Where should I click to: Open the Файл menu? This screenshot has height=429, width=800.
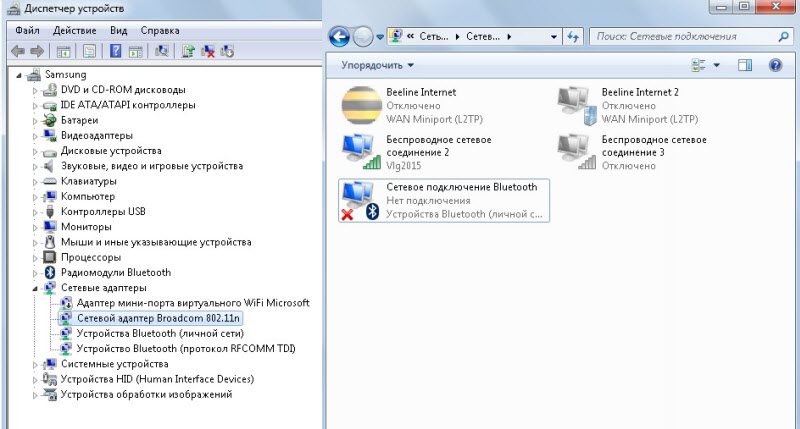click(x=27, y=31)
